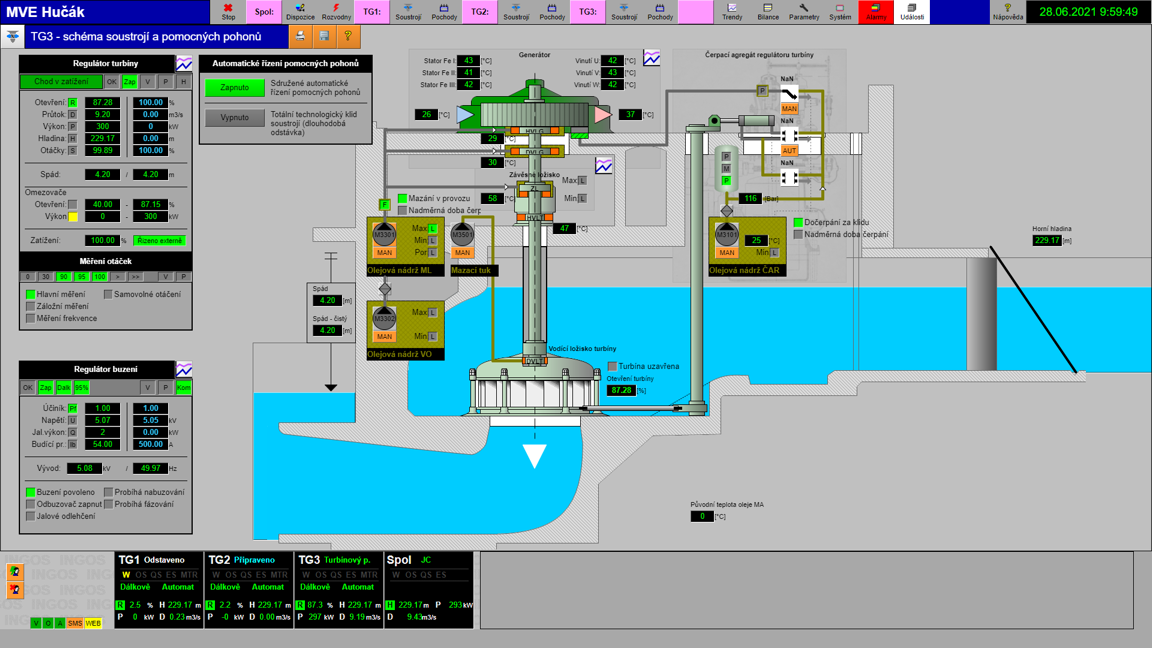
Task: Click the yellow Výkon limiter swatch
Action: tap(72, 217)
